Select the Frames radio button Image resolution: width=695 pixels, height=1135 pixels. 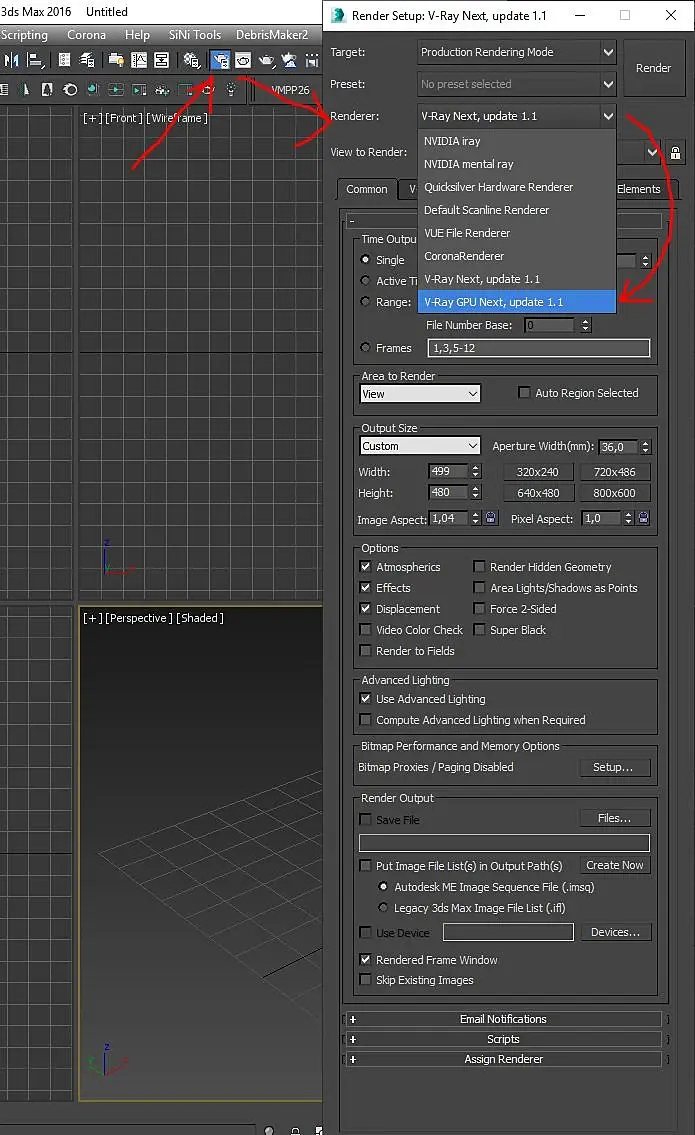pos(366,347)
